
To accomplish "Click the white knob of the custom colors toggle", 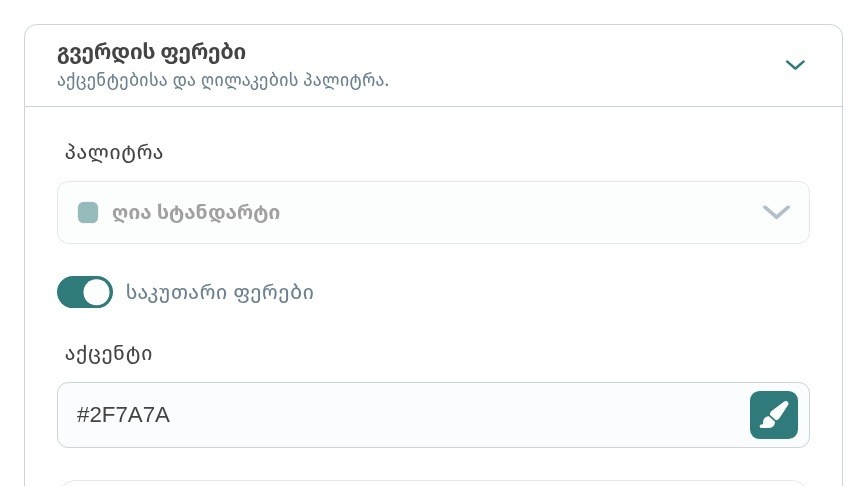I will coord(97,292).
